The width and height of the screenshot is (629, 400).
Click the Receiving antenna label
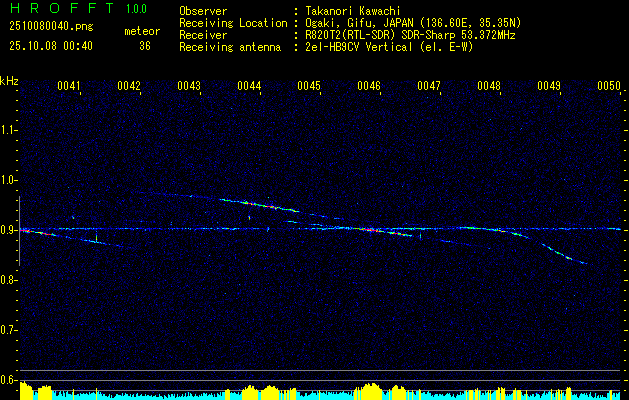pyautogui.click(x=230, y=47)
